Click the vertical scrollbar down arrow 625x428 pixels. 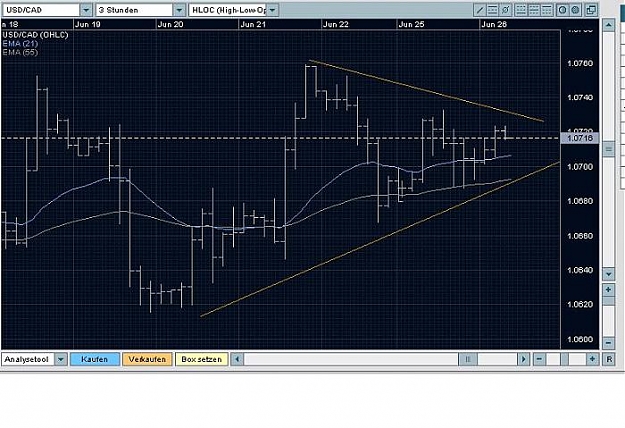click(x=608, y=274)
